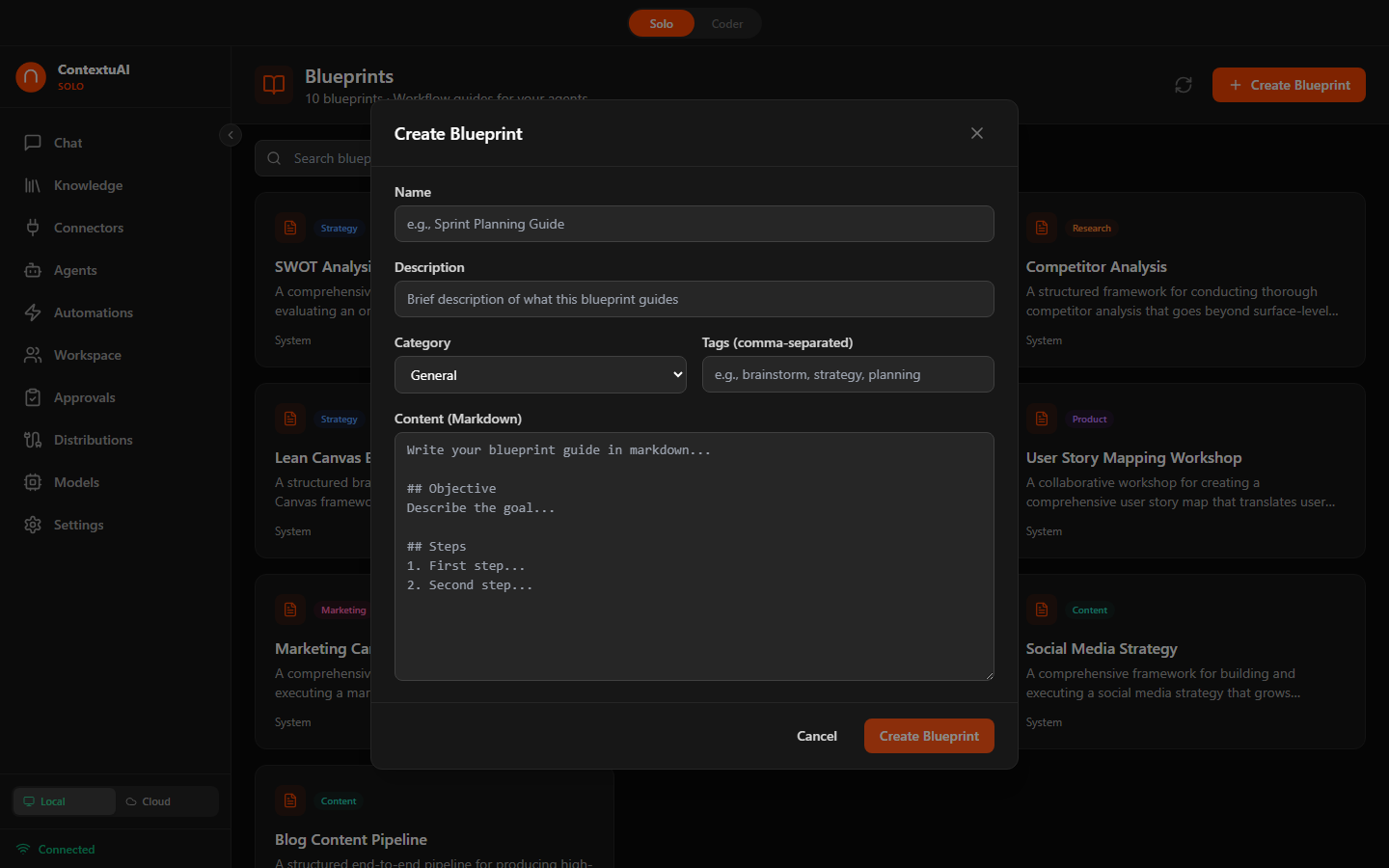The image size is (1389, 868).
Task: Click header Create Blueprint button
Action: (x=1289, y=85)
